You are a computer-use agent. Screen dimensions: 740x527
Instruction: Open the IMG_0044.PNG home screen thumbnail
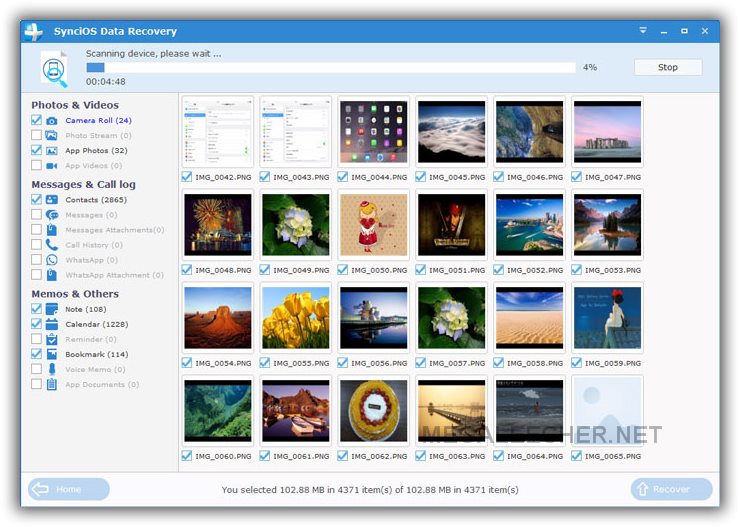[374, 132]
